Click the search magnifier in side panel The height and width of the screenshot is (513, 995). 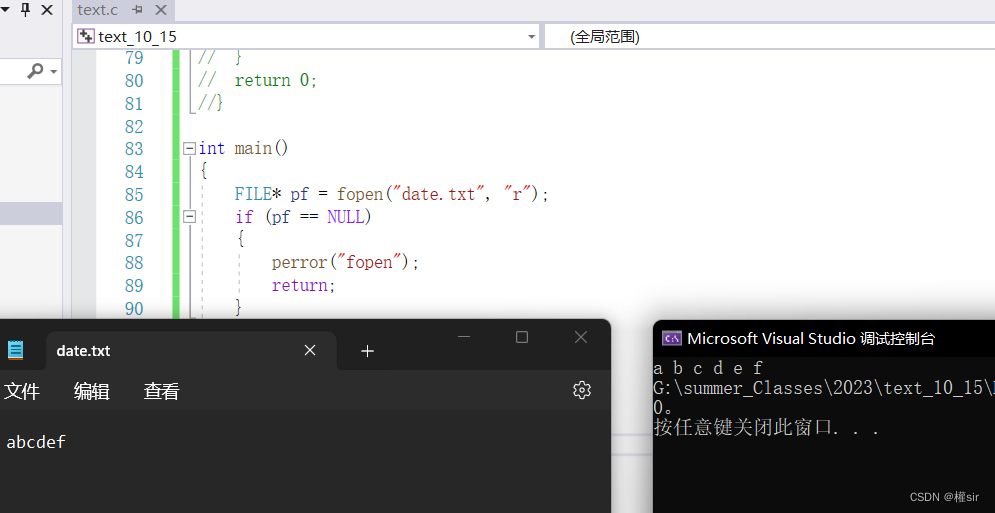(36, 71)
